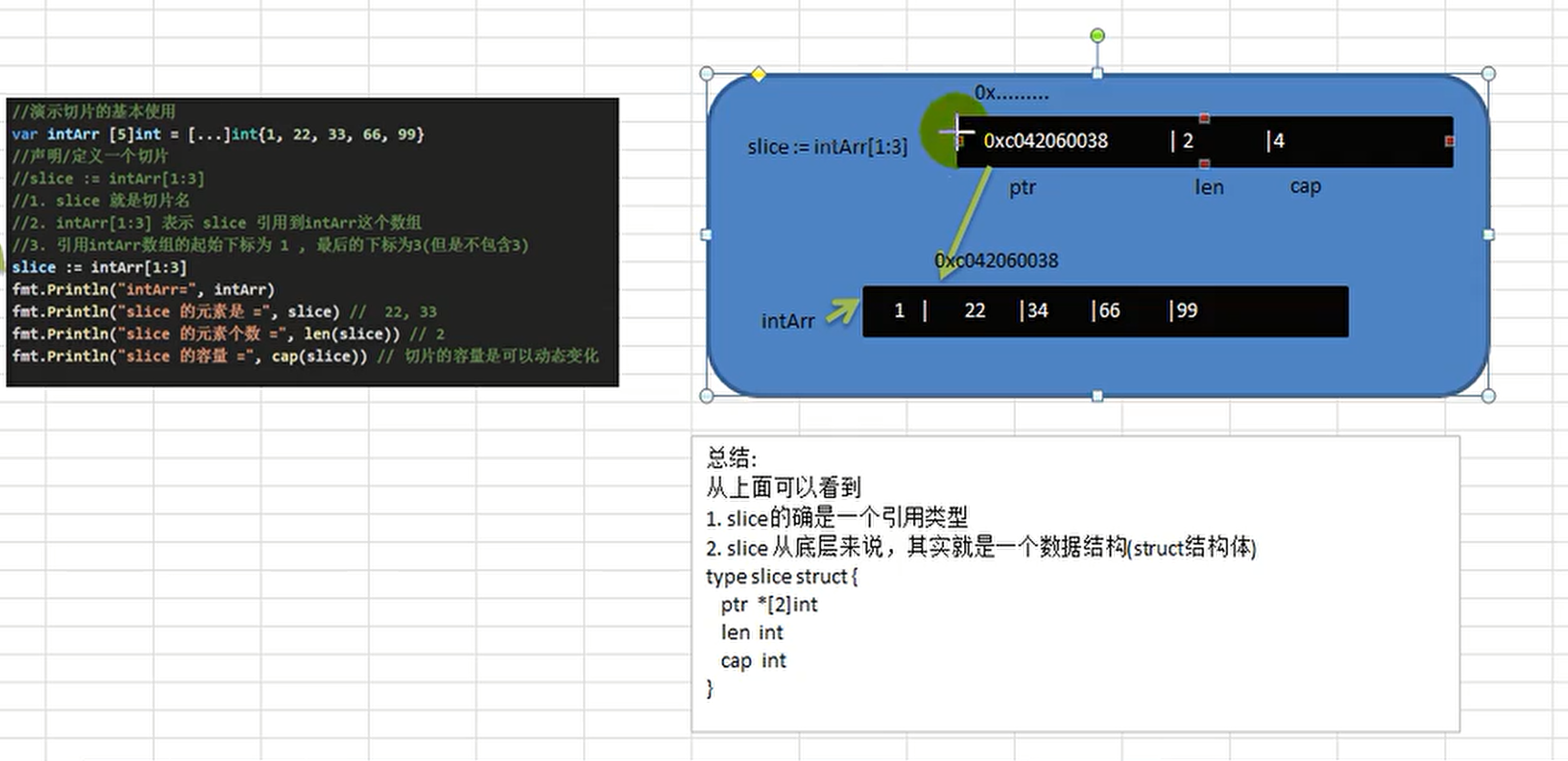Click the red handle on top edge of the slice box
1568x761 pixels.
click(x=1204, y=118)
